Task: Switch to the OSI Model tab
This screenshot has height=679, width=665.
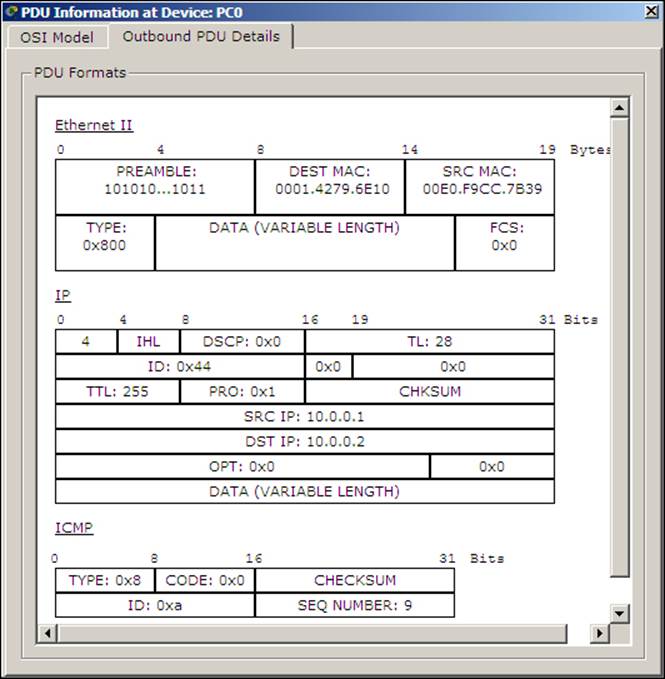Action: (x=57, y=37)
